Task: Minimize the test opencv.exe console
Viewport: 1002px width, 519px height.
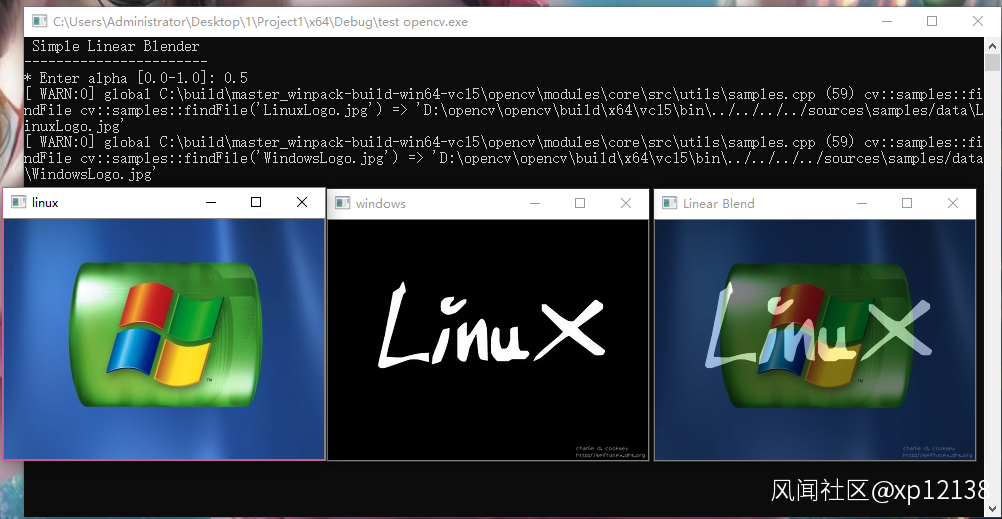Action: [x=887, y=21]
